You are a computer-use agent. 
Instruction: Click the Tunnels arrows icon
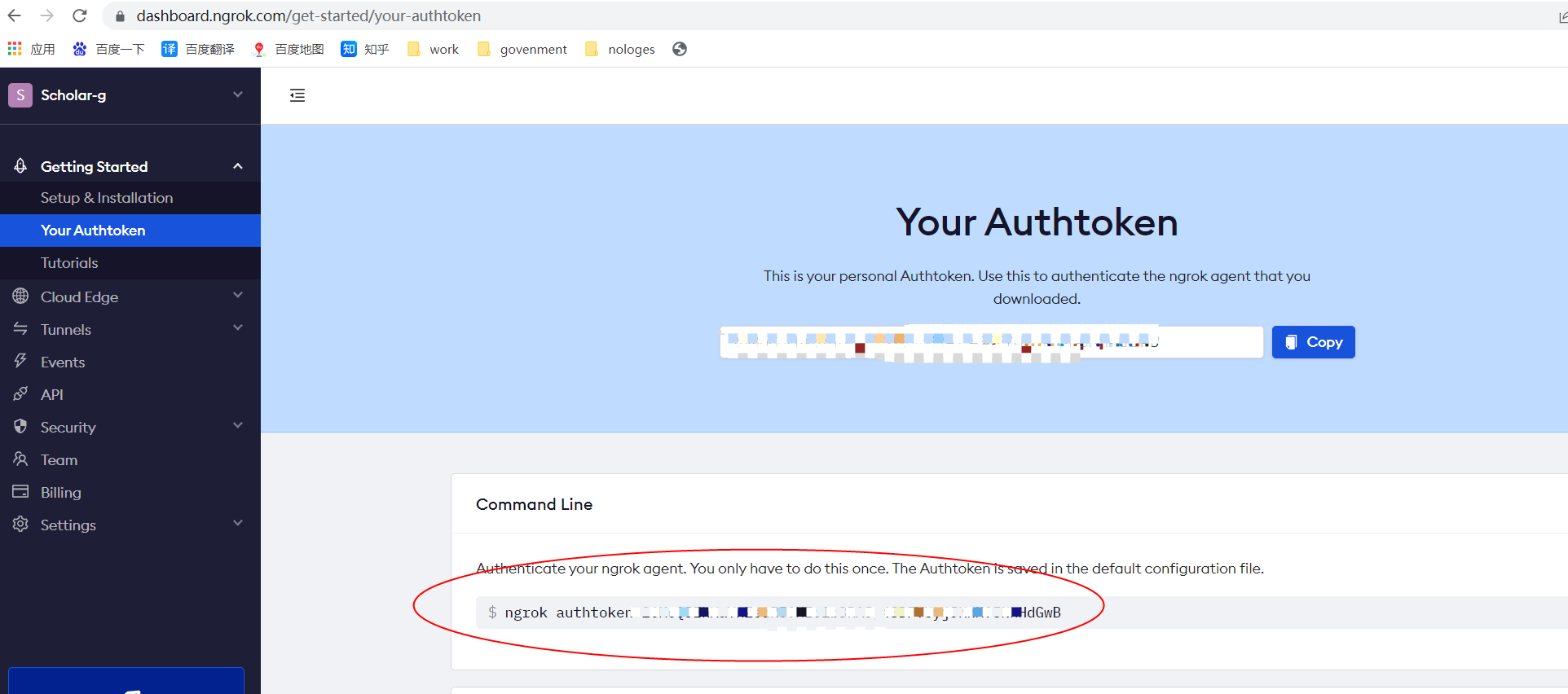[x=20, y=328]
